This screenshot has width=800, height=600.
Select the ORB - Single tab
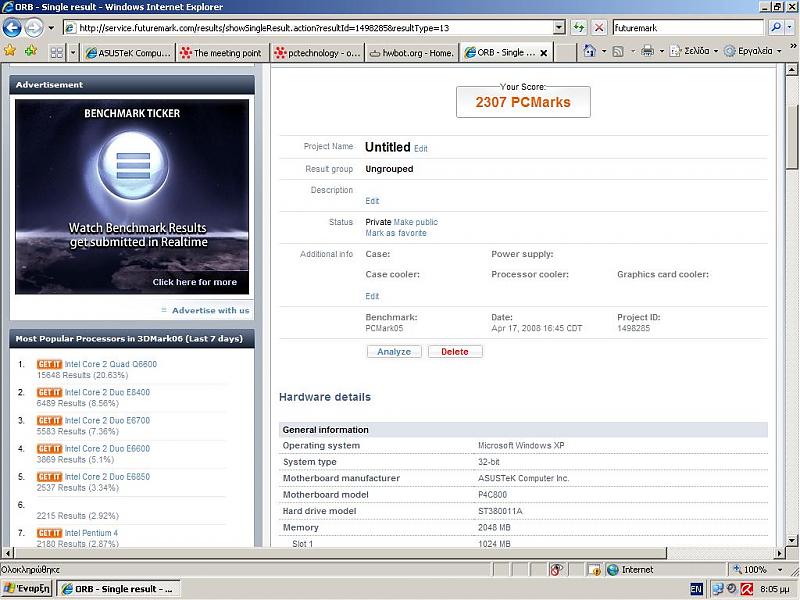click(500, 53)
